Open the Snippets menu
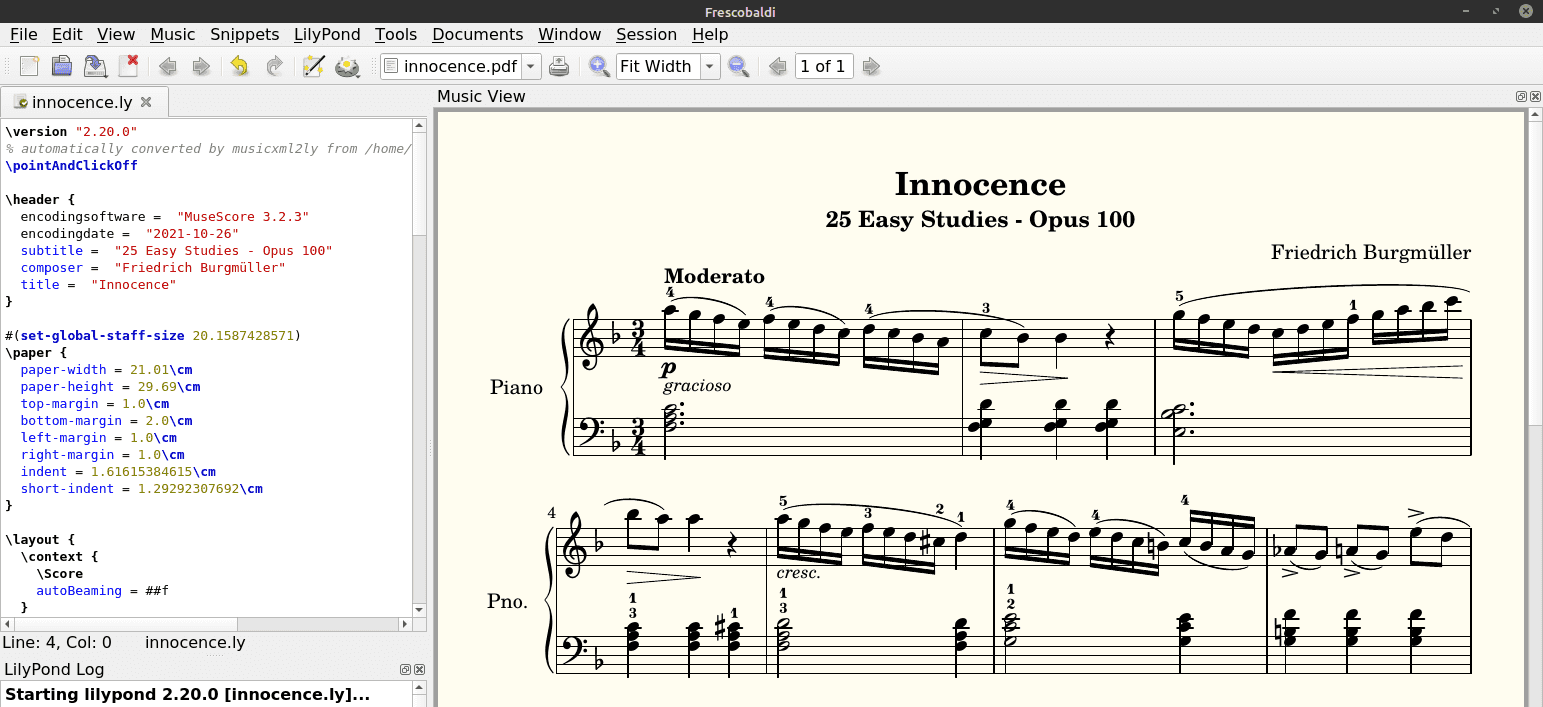1543x707 pixels. click(x=244, y=34)
